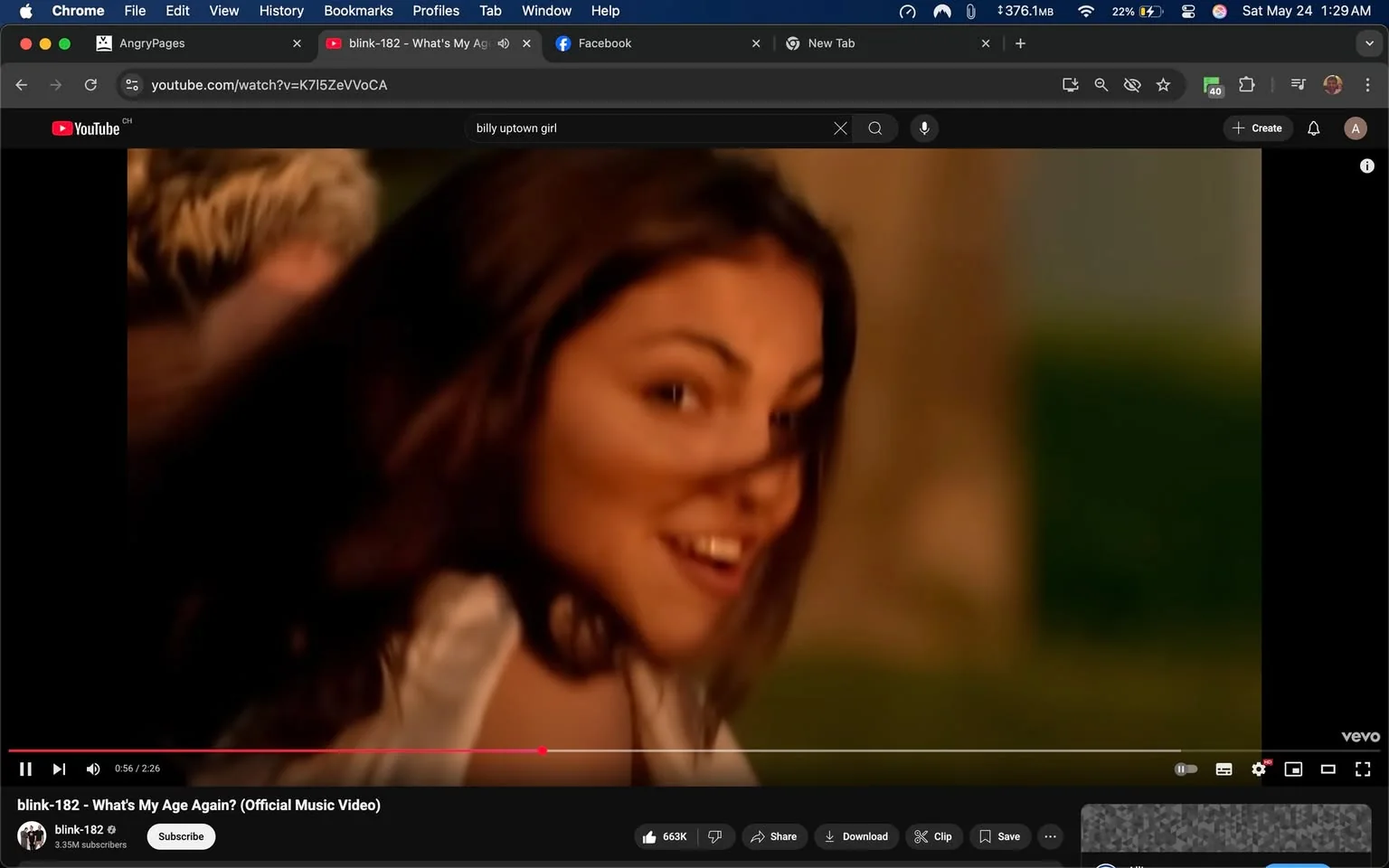Open zoom magnifier in address bar

pos(1101,85)
